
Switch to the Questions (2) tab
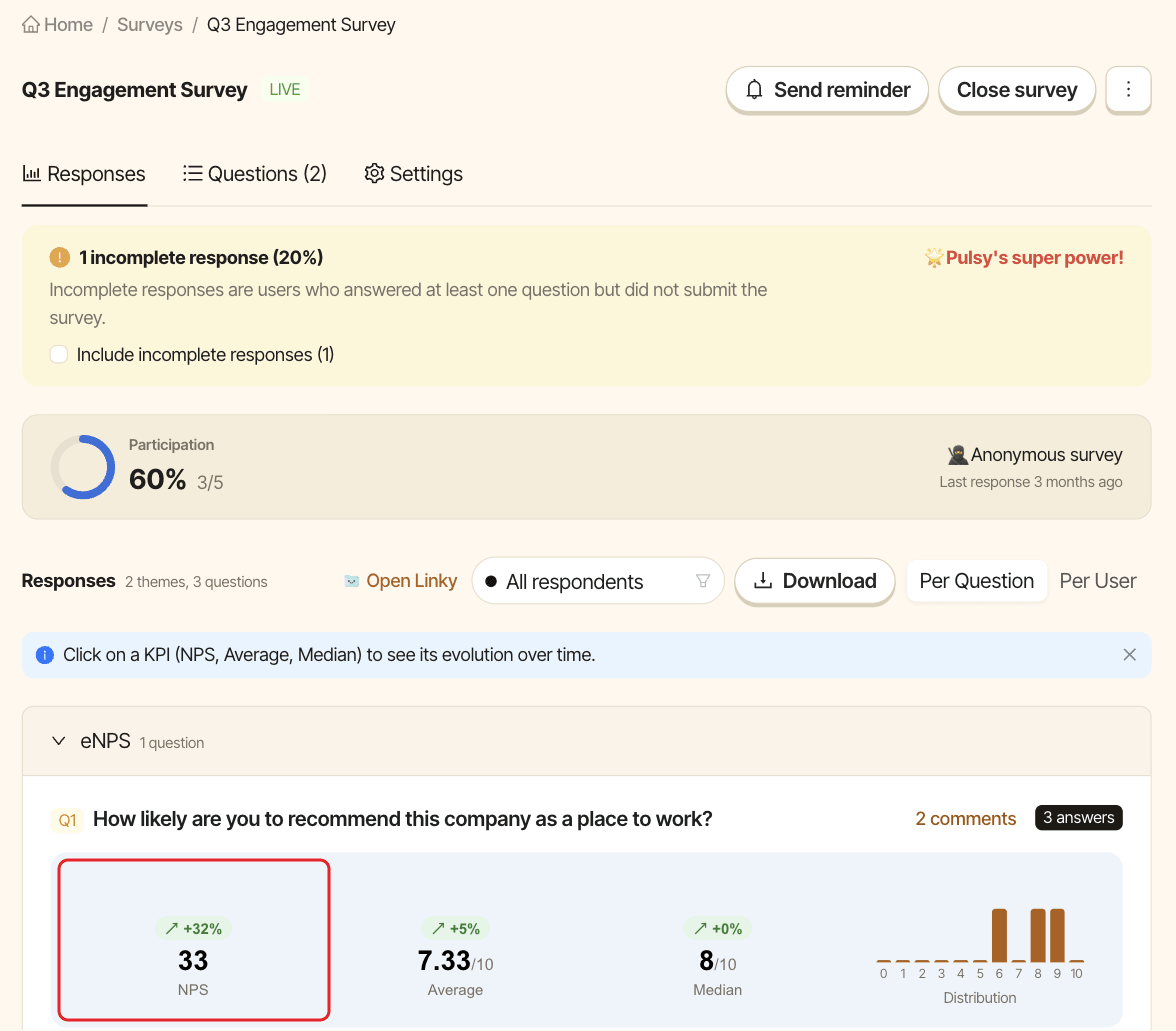point(254,174)
